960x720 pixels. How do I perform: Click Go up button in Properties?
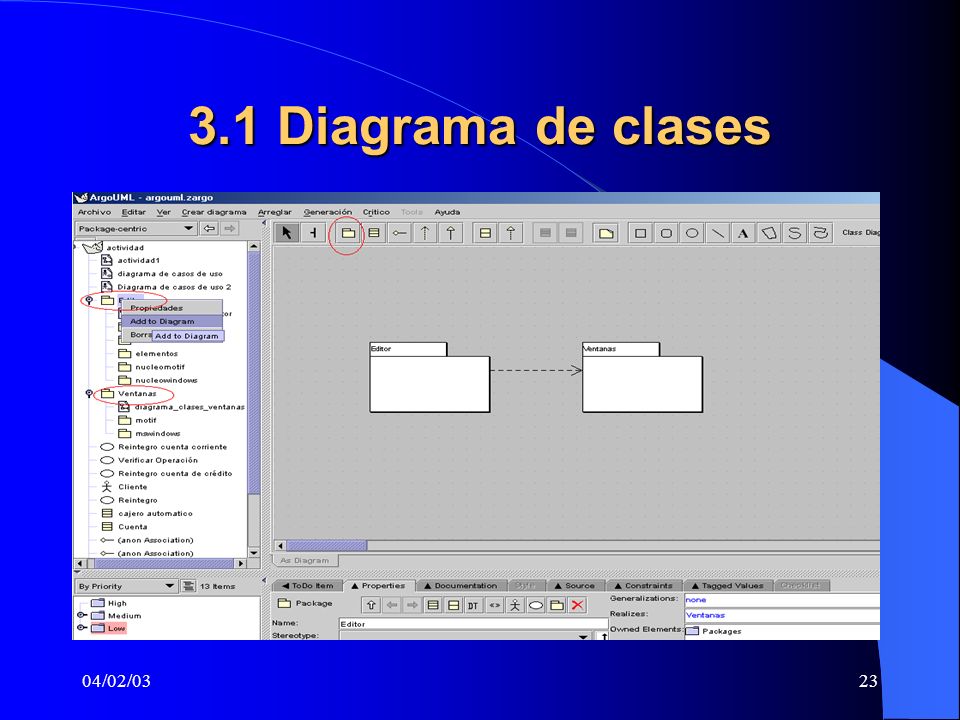[371, 606]
